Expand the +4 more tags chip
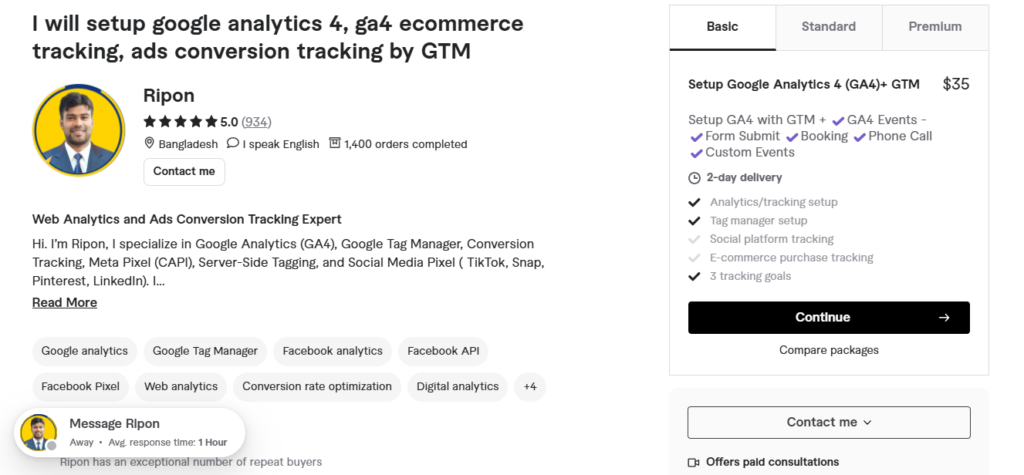1024x475 pixels. [x=530, y=386]
